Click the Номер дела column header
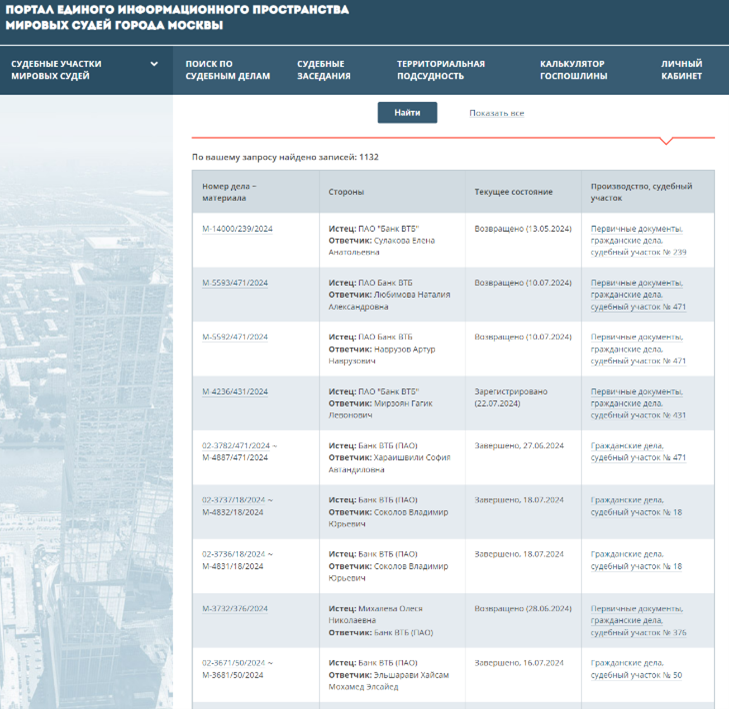 pyautogui.click(x=229, y=192)
